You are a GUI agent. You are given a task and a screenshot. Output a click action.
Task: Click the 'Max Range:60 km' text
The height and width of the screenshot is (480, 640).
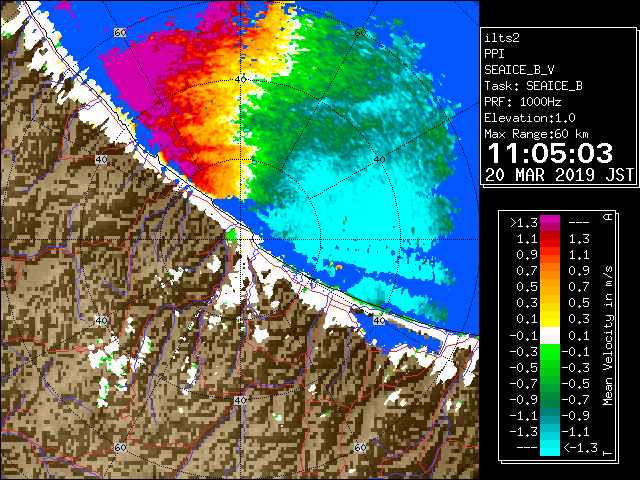536,134
